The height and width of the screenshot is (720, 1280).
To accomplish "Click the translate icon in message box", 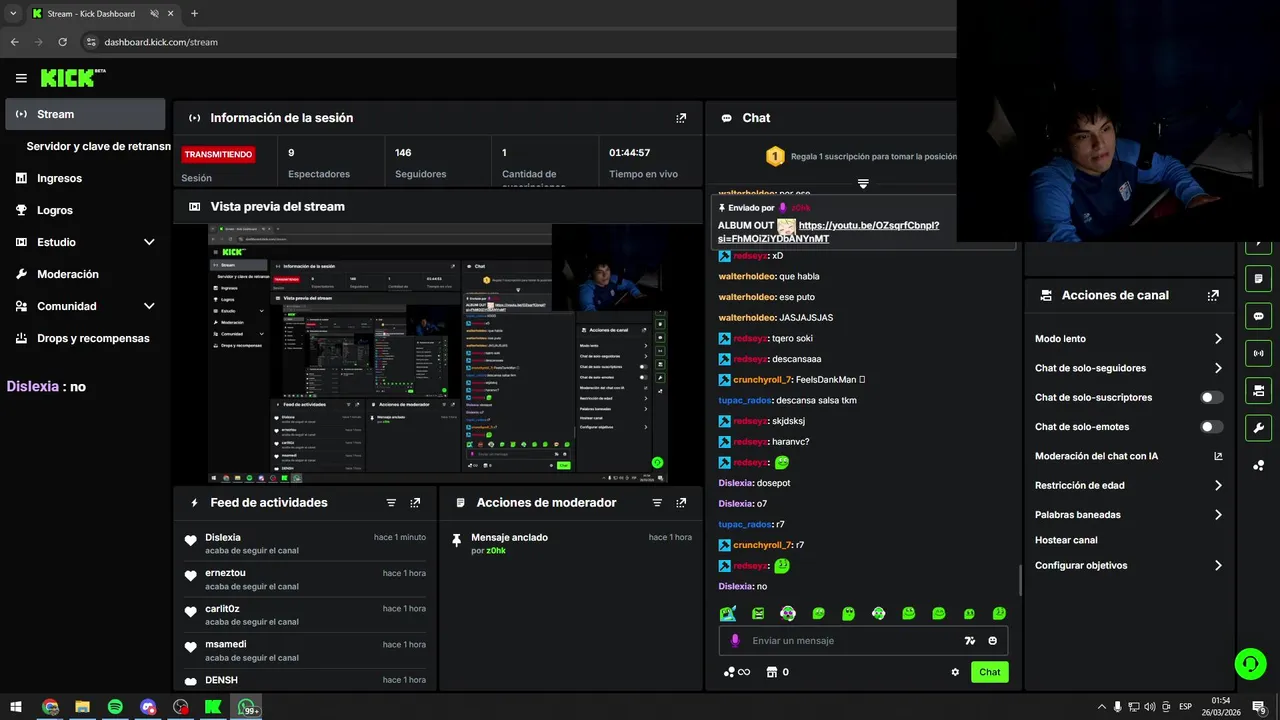I will pos(969,641).
